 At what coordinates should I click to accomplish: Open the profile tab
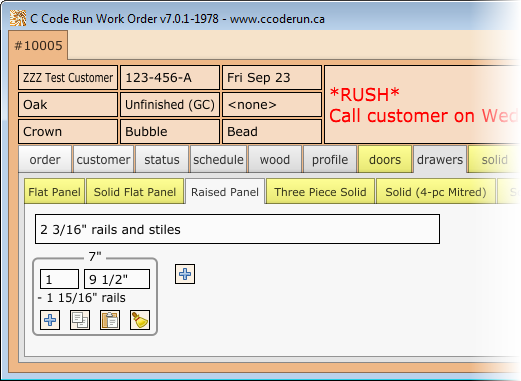[x=330, y=159]
